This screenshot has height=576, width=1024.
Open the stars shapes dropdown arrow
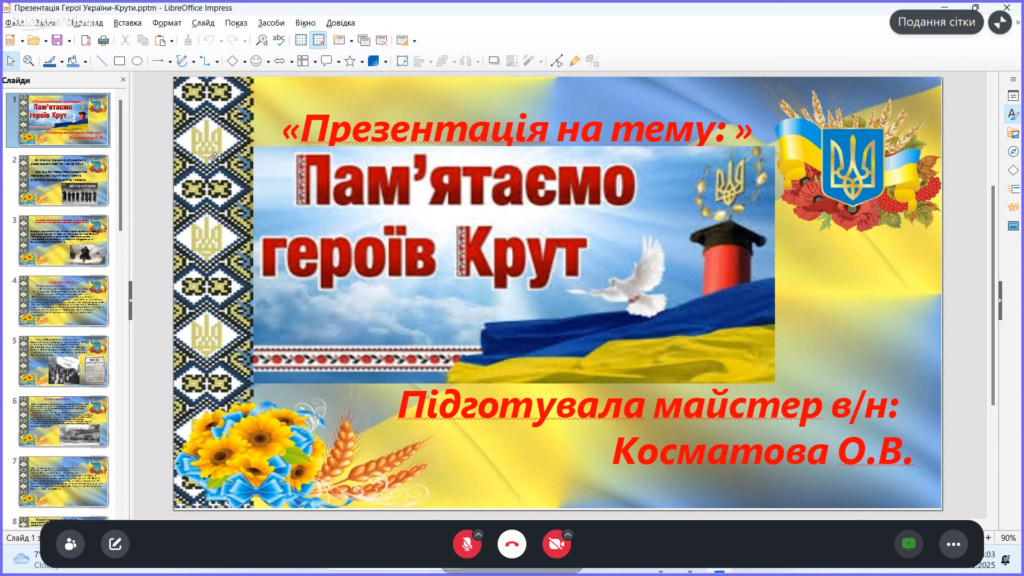360,61
